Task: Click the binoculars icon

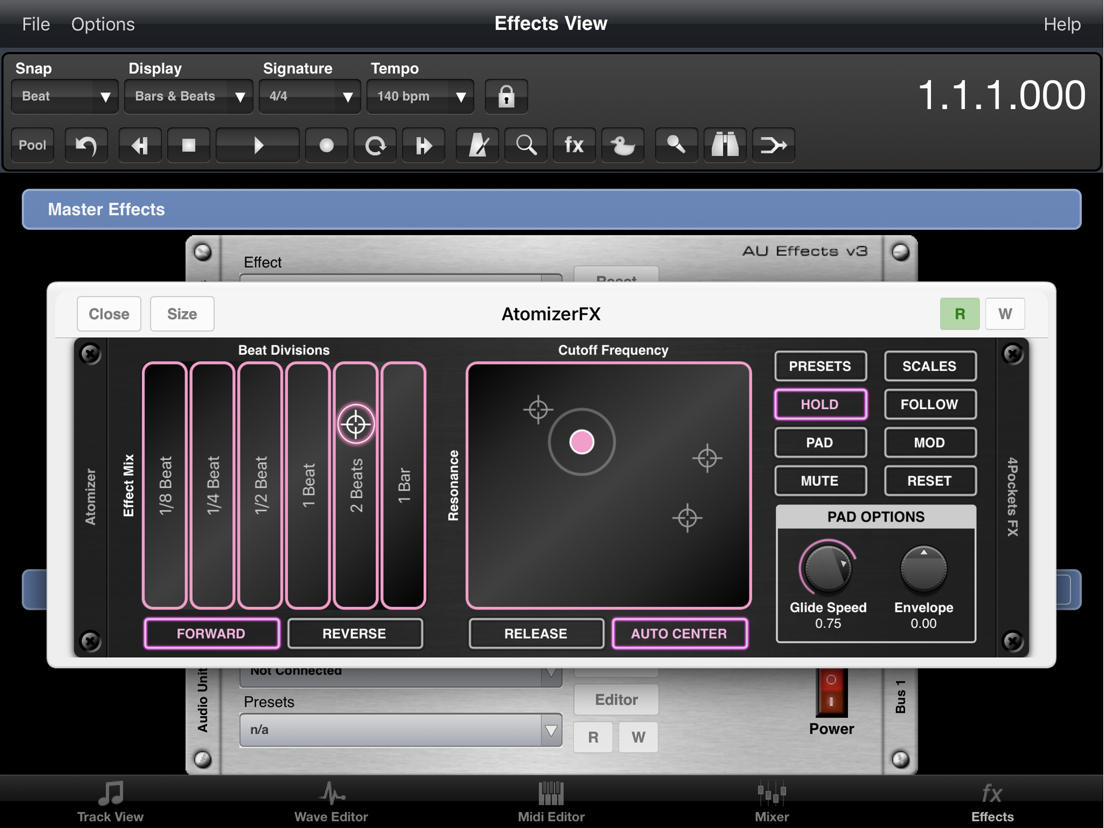Action: 724,145
